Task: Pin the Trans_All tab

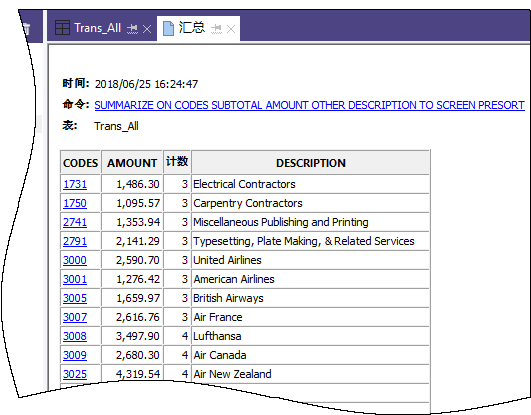Action: (132, 29)
